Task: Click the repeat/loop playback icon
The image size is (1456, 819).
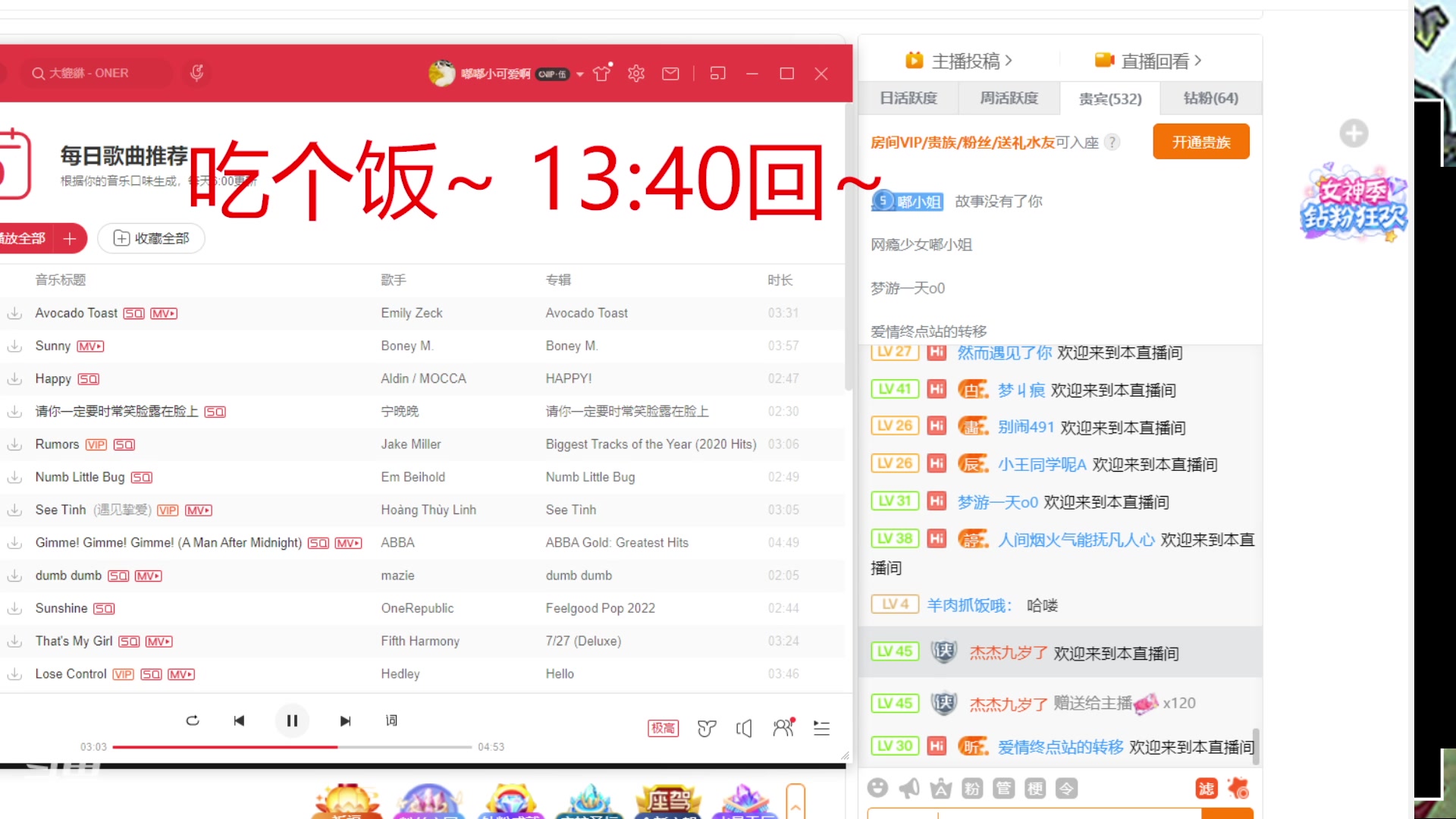Action: 193,720
